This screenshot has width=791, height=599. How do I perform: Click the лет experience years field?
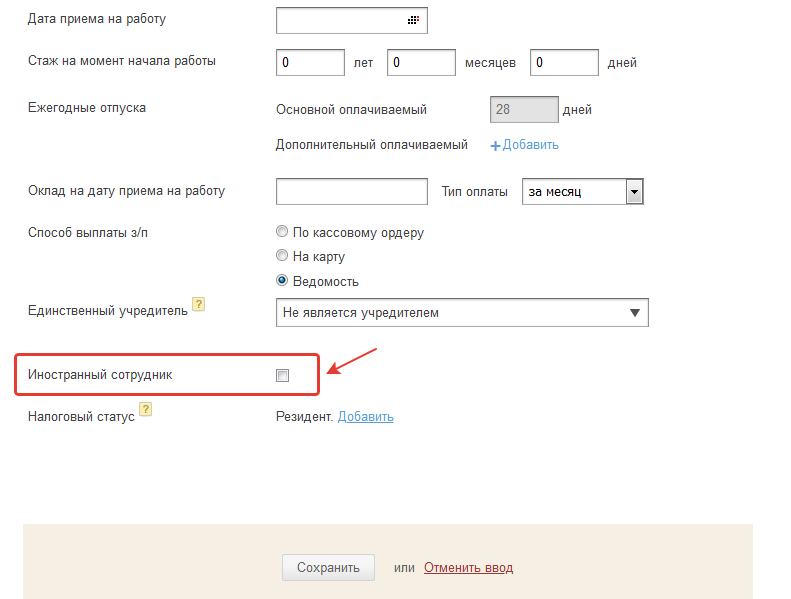tap(310, 62)
